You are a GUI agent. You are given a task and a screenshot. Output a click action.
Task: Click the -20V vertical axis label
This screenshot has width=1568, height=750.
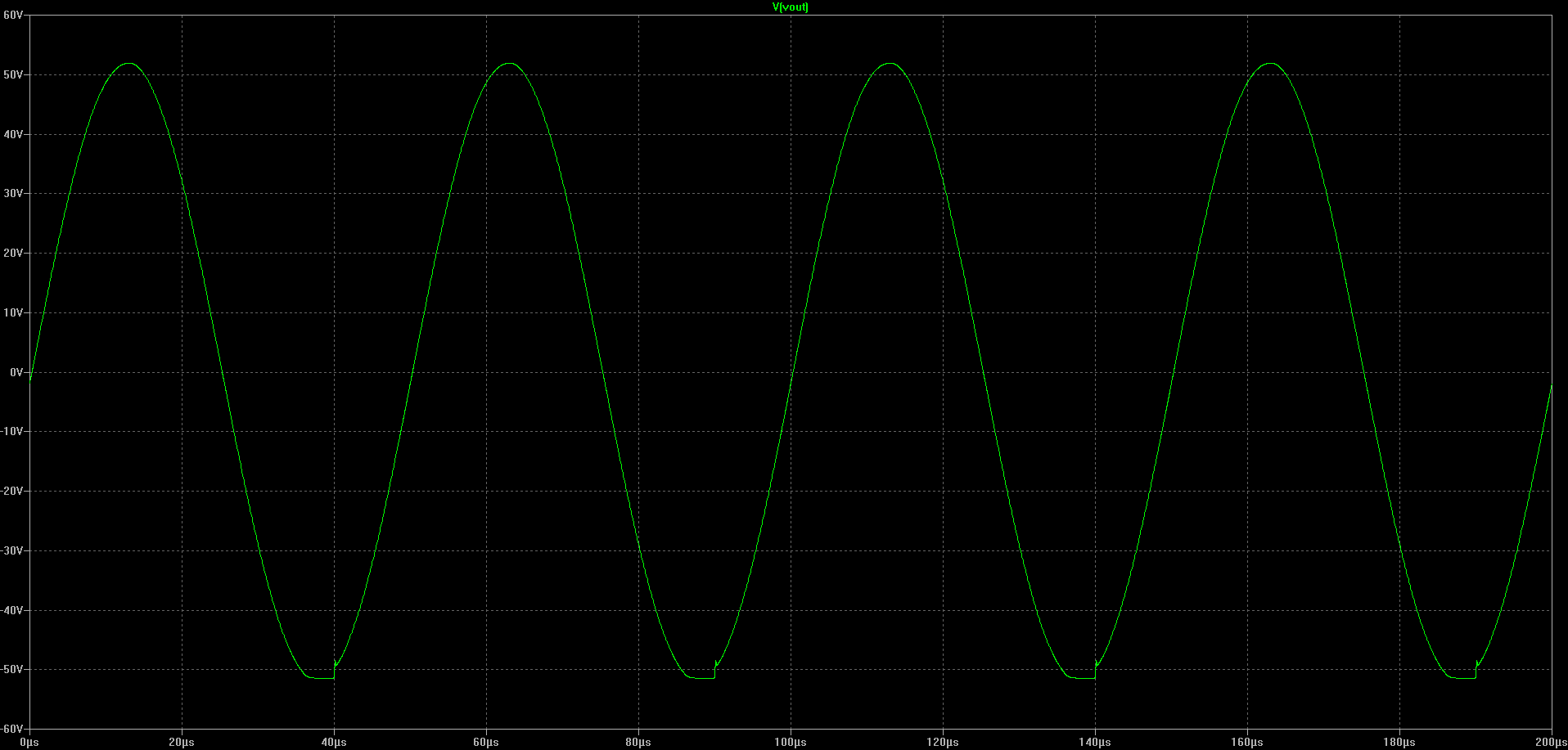point(11,491)
